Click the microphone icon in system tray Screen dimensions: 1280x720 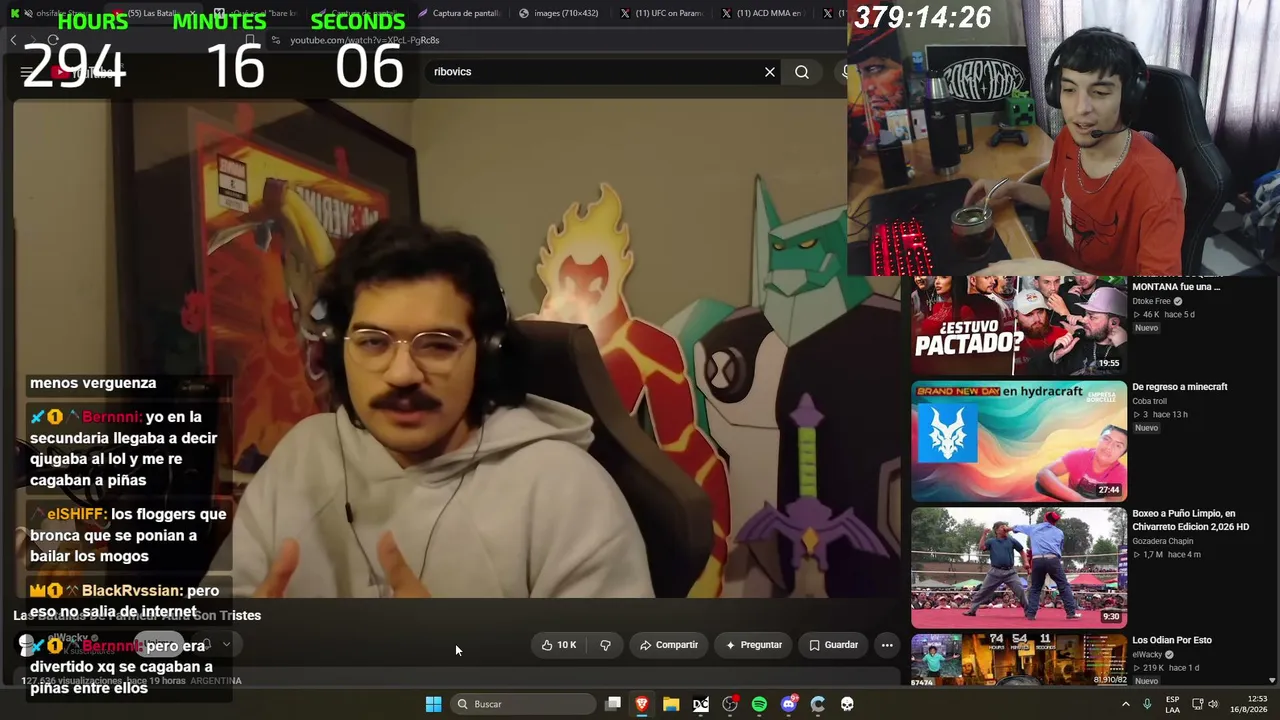tap(1147, 704)
